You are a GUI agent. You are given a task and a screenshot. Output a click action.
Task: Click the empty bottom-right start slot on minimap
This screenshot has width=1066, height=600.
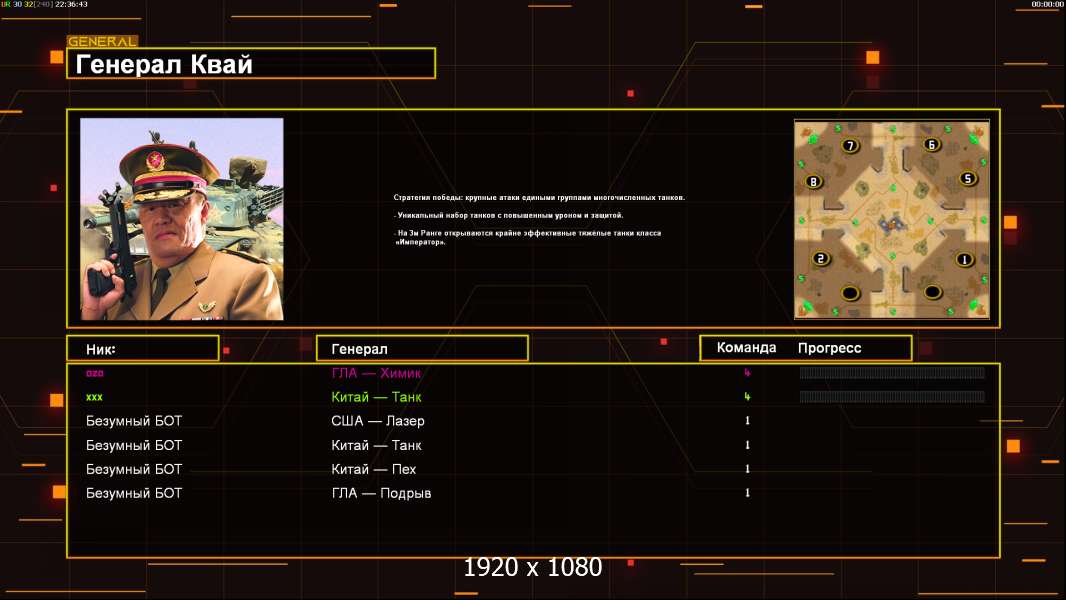932,292
